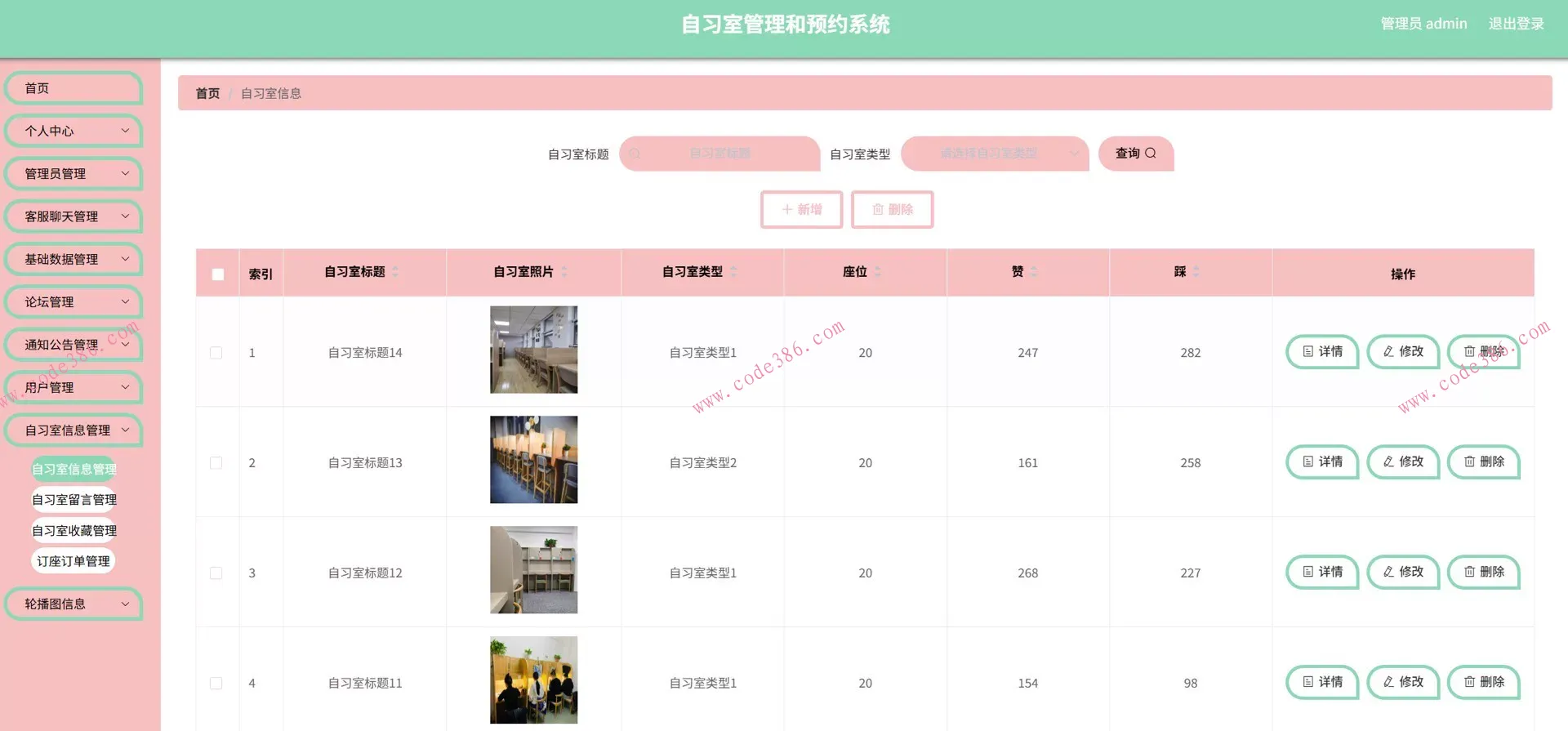Open the 自习室收藏管理 submenu item
This screenshot has height=731, width=1568.
click(x=73, y=531)
